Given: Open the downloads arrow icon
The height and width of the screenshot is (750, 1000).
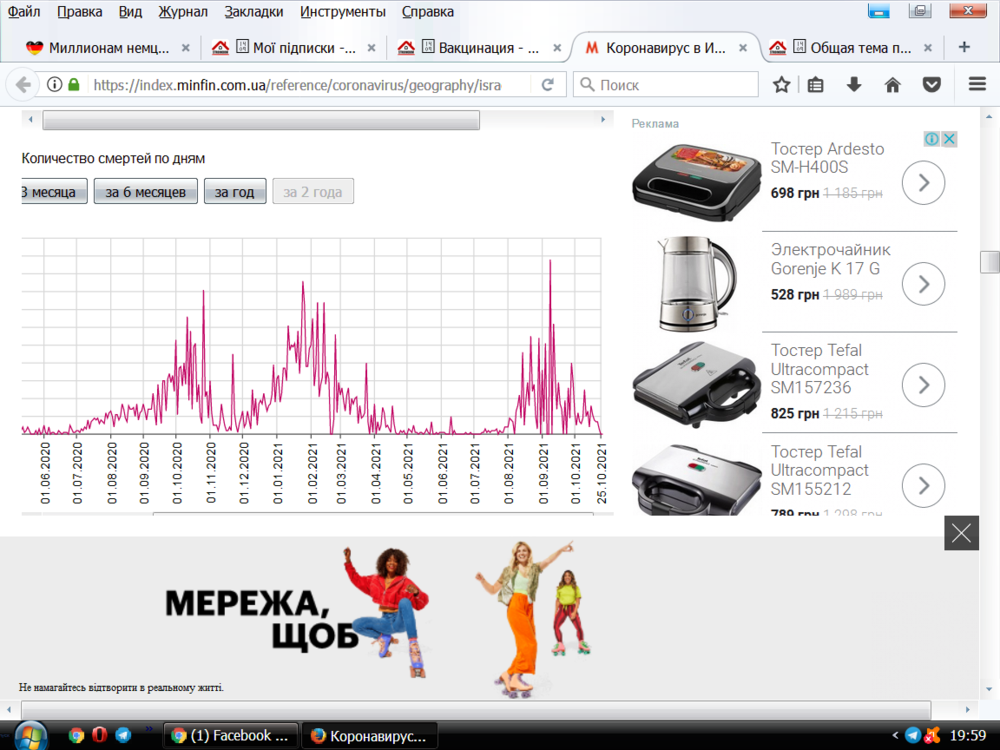Looking at the screenshot, I should click(854, 84).
